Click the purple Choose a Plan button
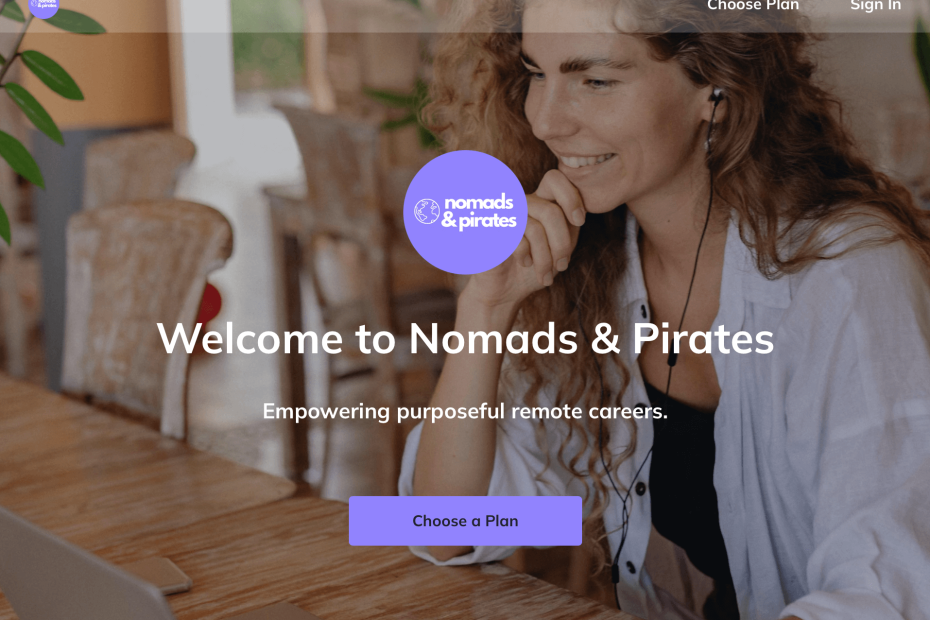930x620 pixels. tap(465, 521)
